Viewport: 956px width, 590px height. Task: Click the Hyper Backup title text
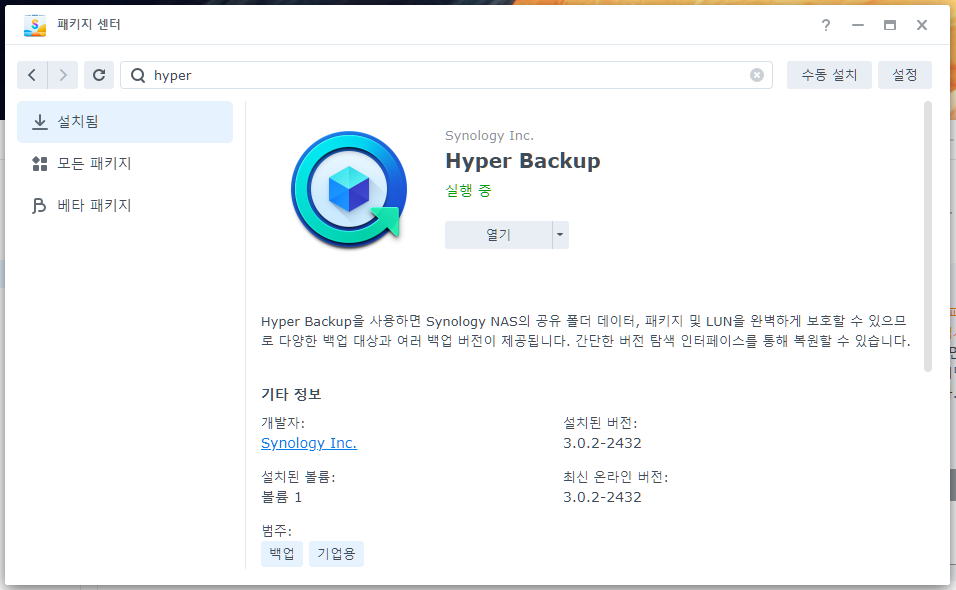tap(523, 161)
